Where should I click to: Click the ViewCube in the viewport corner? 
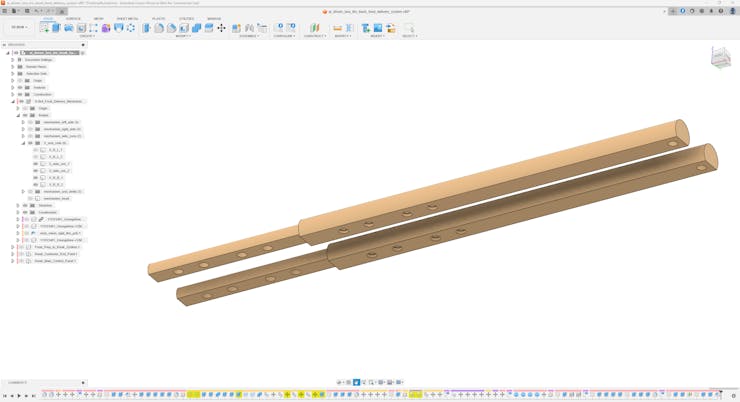tap(720, 58)
